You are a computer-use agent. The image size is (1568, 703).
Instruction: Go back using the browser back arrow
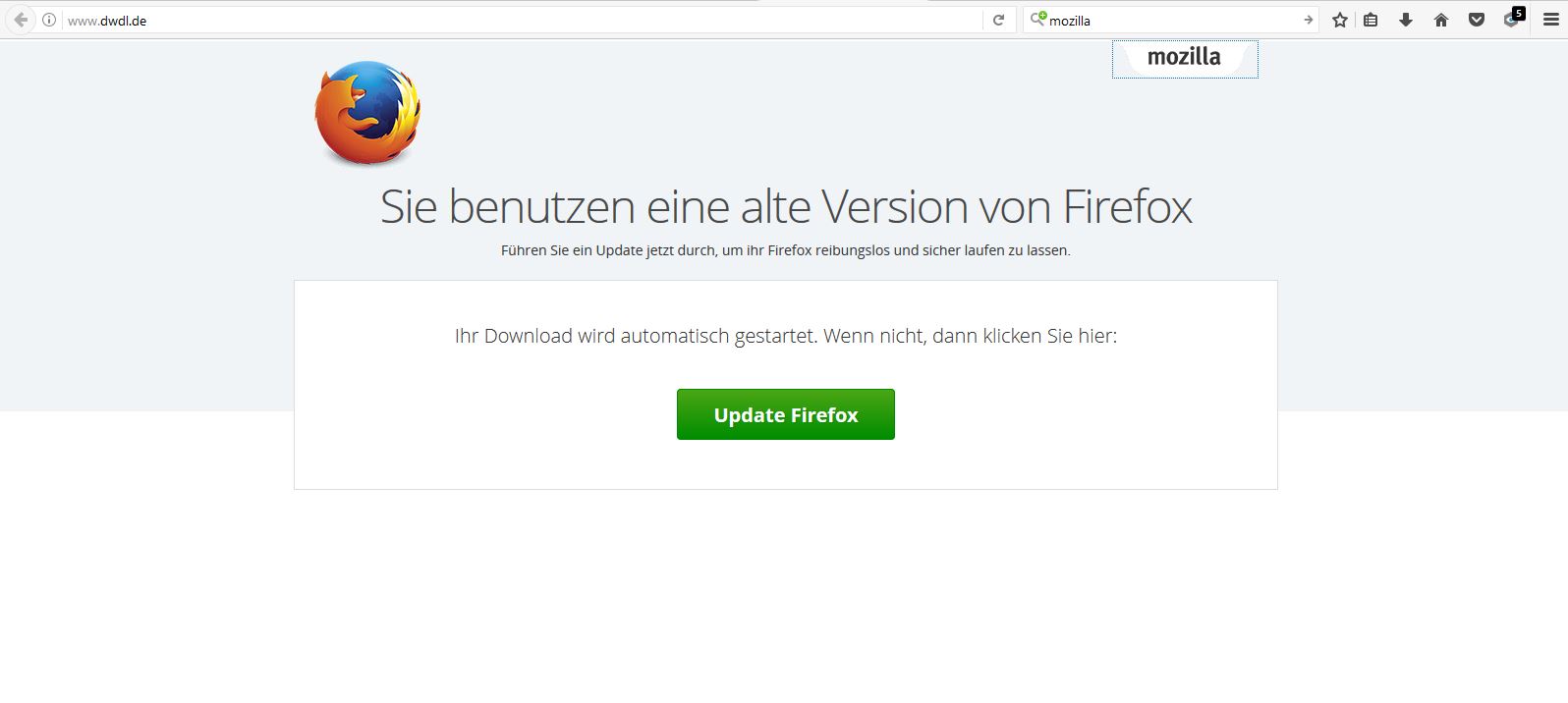pos(21,20)
